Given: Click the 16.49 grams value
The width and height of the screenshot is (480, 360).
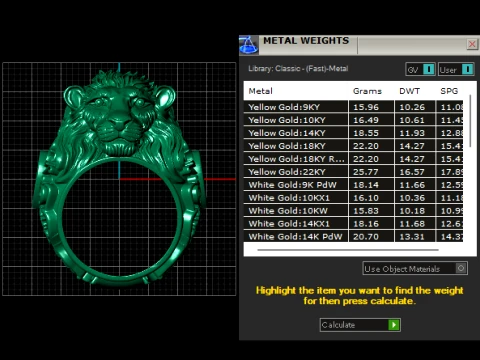Looking at the screenshot, I should (366, 120).
